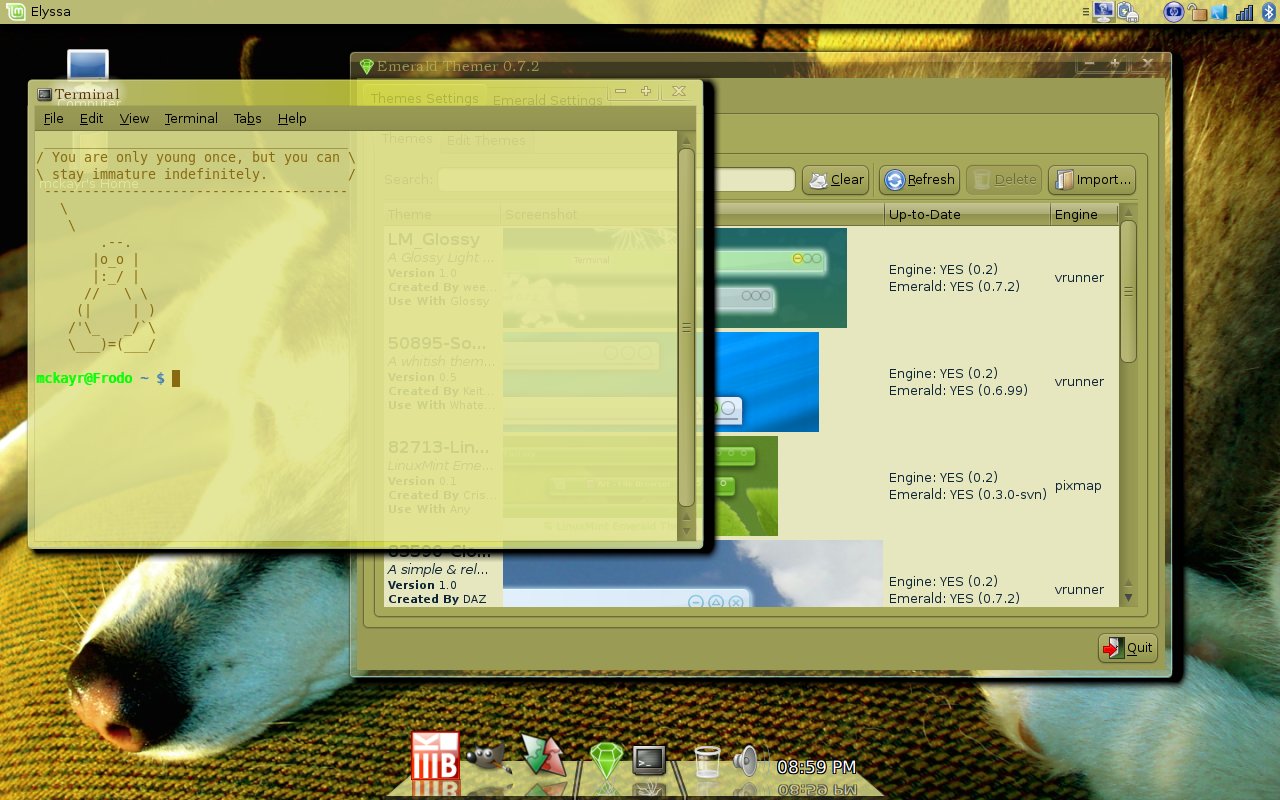This screenshot has height=800, width=1280.
Task: Click the theme list scrollbar up arrow
Action: (x=1128, y=212)
